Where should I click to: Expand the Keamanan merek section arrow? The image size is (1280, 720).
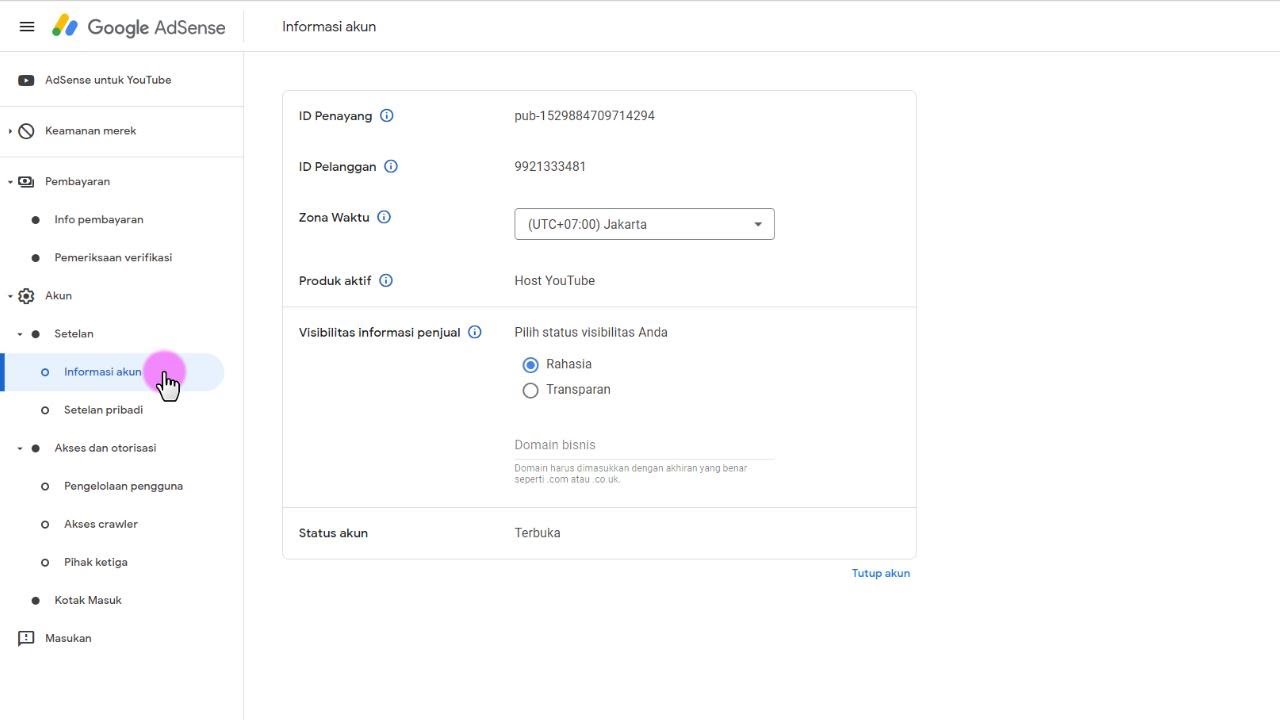pos(10,131)
